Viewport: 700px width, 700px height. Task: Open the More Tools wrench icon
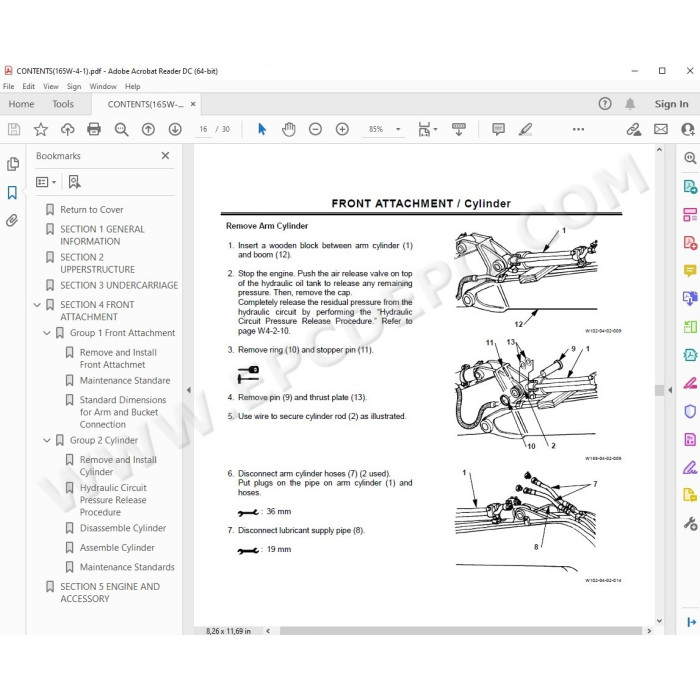coord(690,523)
